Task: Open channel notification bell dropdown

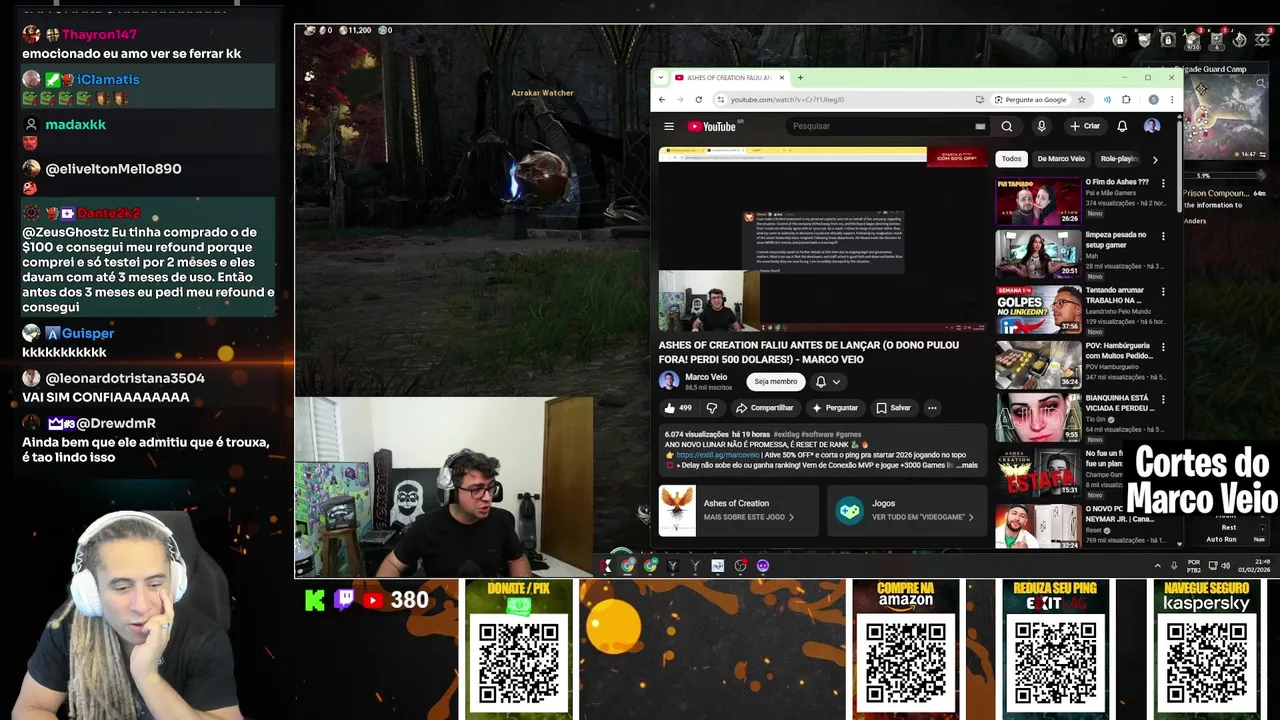Action: tap(828, 381)
